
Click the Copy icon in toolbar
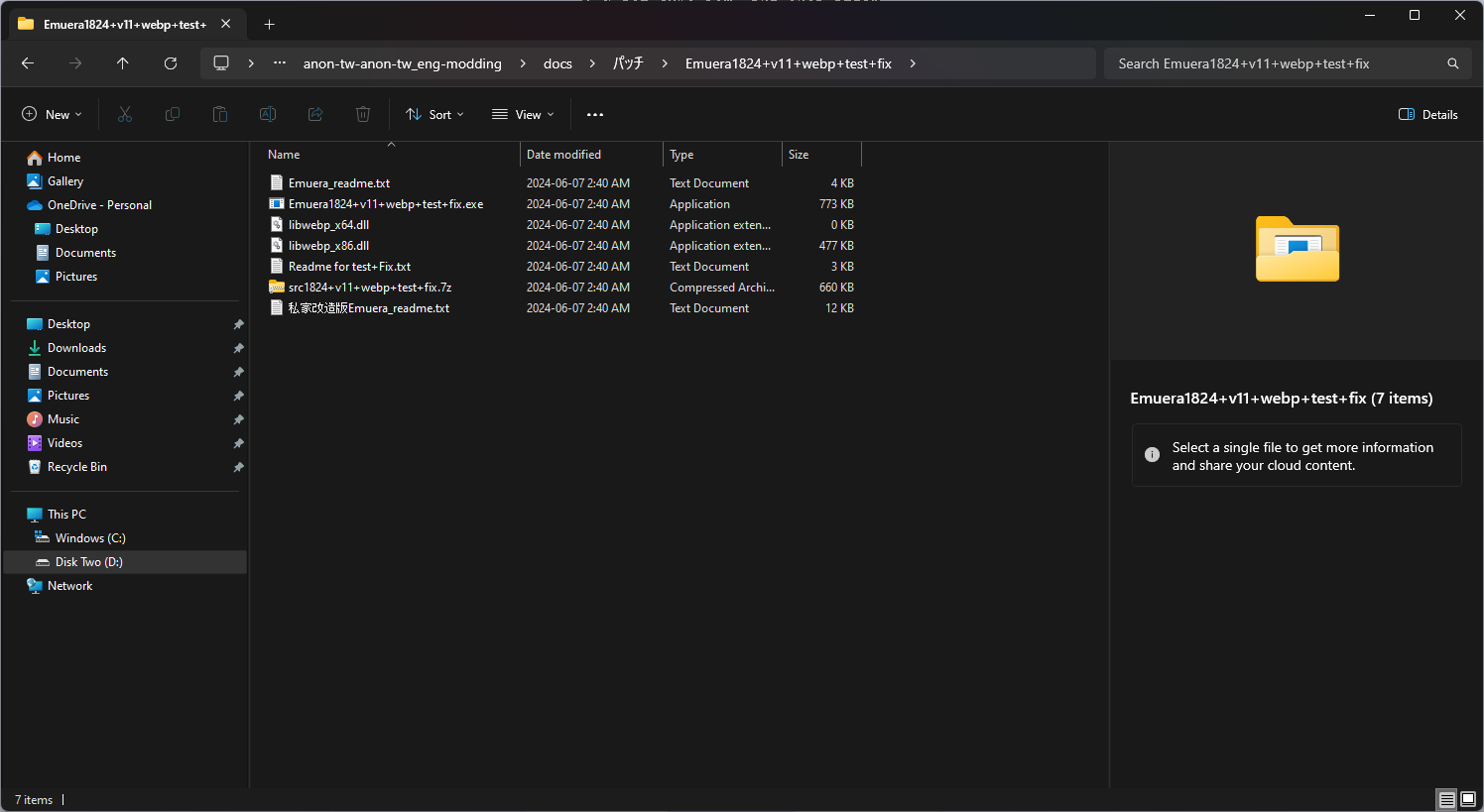[x=173, y=115]
